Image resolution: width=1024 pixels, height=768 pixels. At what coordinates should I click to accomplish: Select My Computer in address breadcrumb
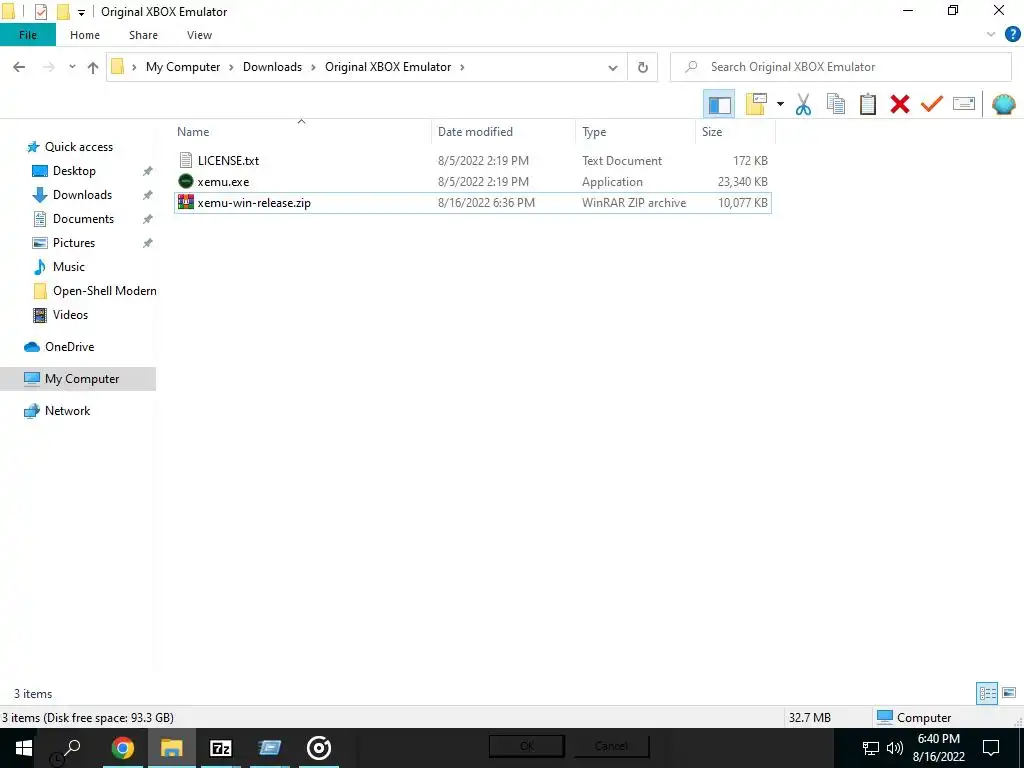(x=183, y=67)
